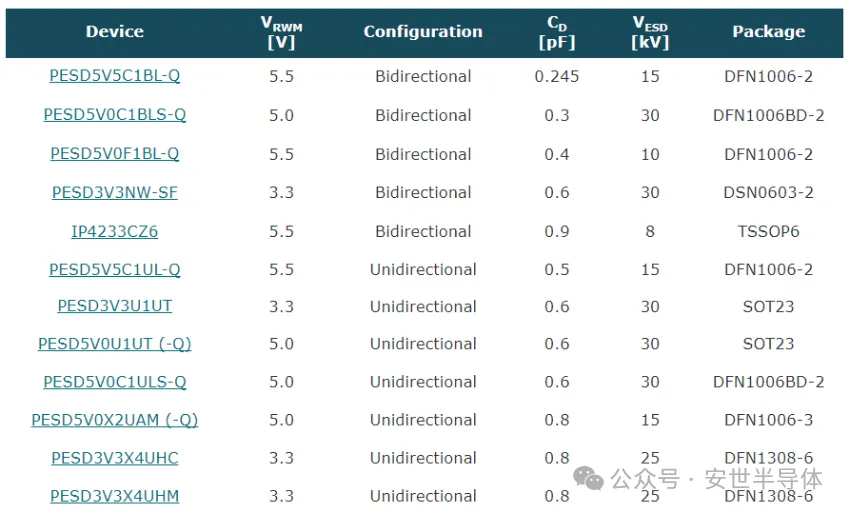Click the PESD3V3X4UHC link
The width and height of the screenshot is (850, 513).
[115, 458]
